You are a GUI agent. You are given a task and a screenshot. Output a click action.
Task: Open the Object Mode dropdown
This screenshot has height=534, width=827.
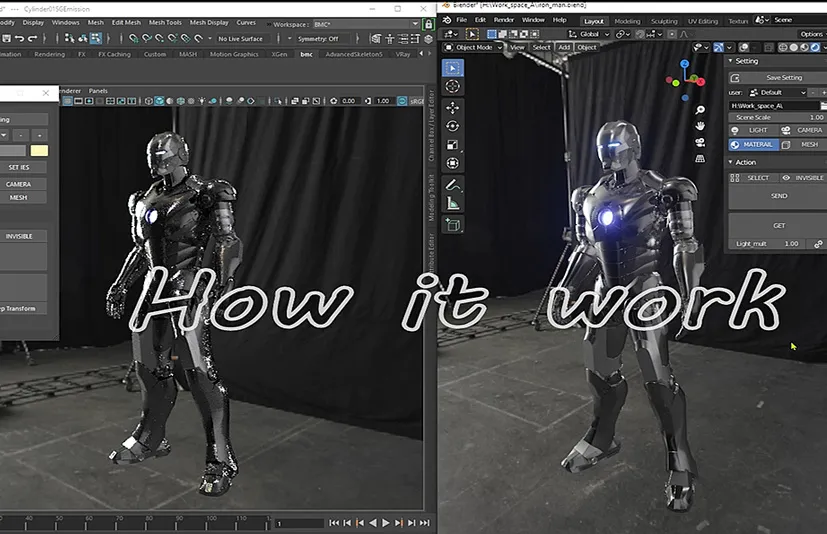point(473,47)
